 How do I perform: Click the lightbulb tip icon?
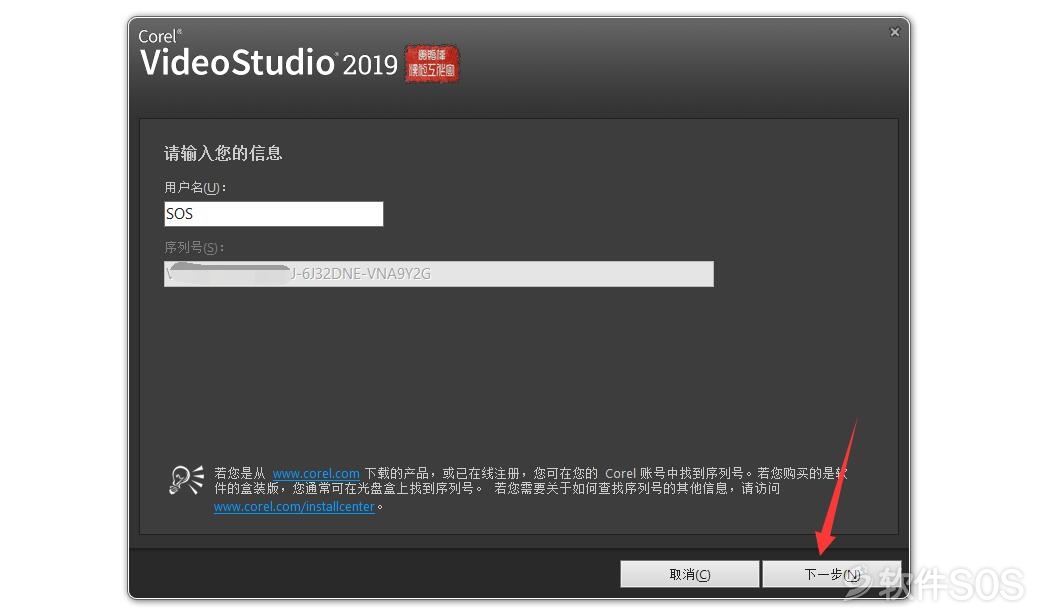[186, 480]
